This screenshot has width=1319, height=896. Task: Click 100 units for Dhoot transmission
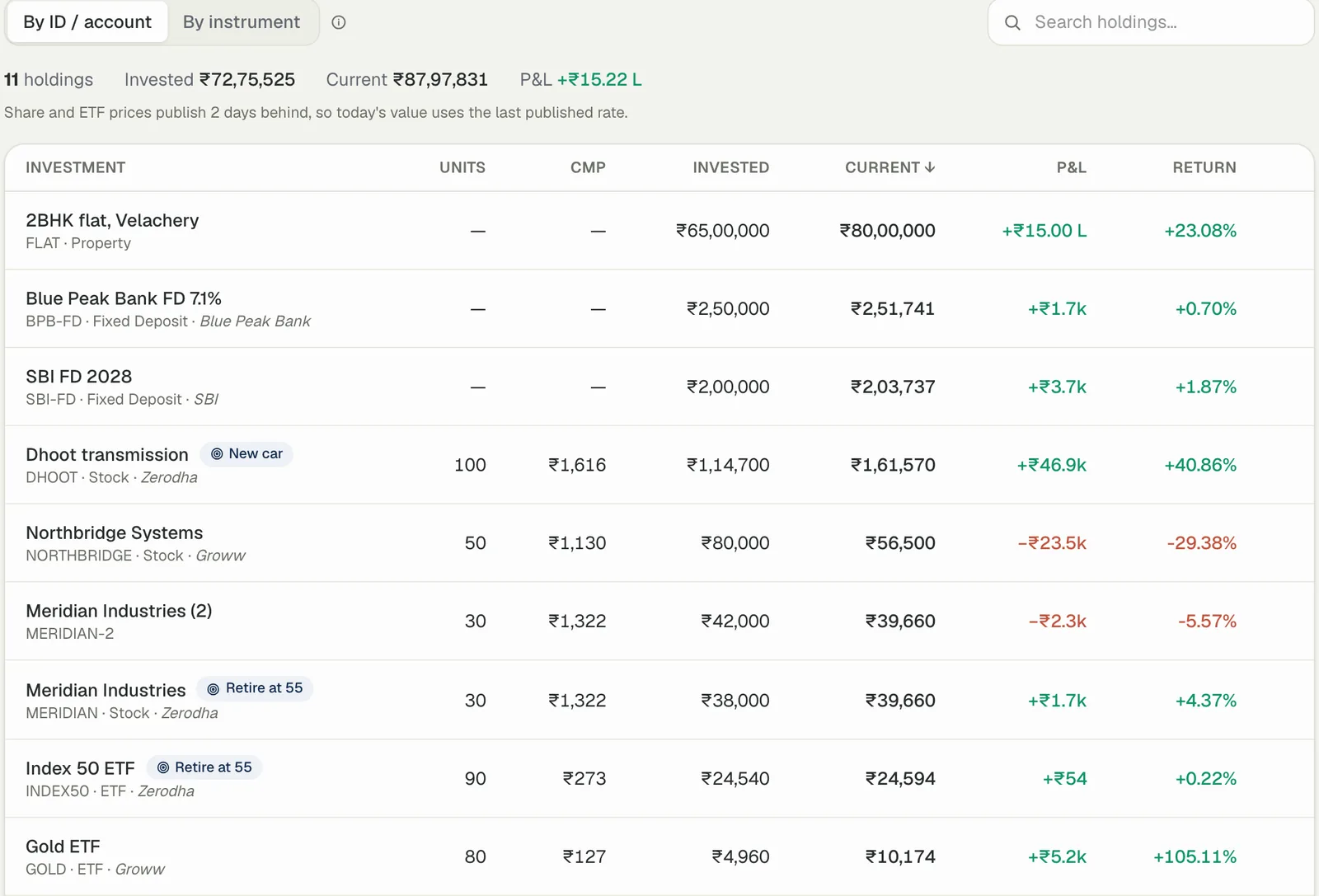pyautogui.click(x=470, y=465)
